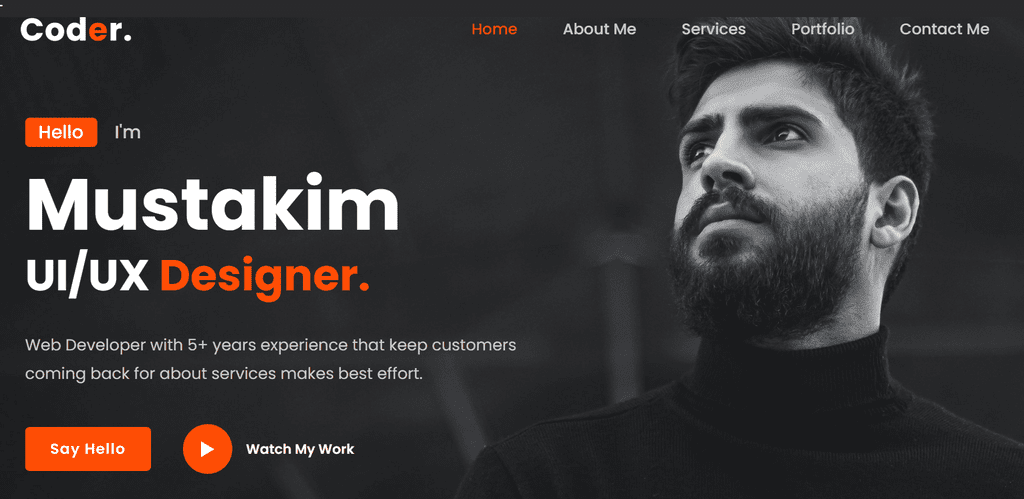Click the small dash mark at top-left corner
The height and width of the screenshot is (499, 1024).
[x=2, y=4]
